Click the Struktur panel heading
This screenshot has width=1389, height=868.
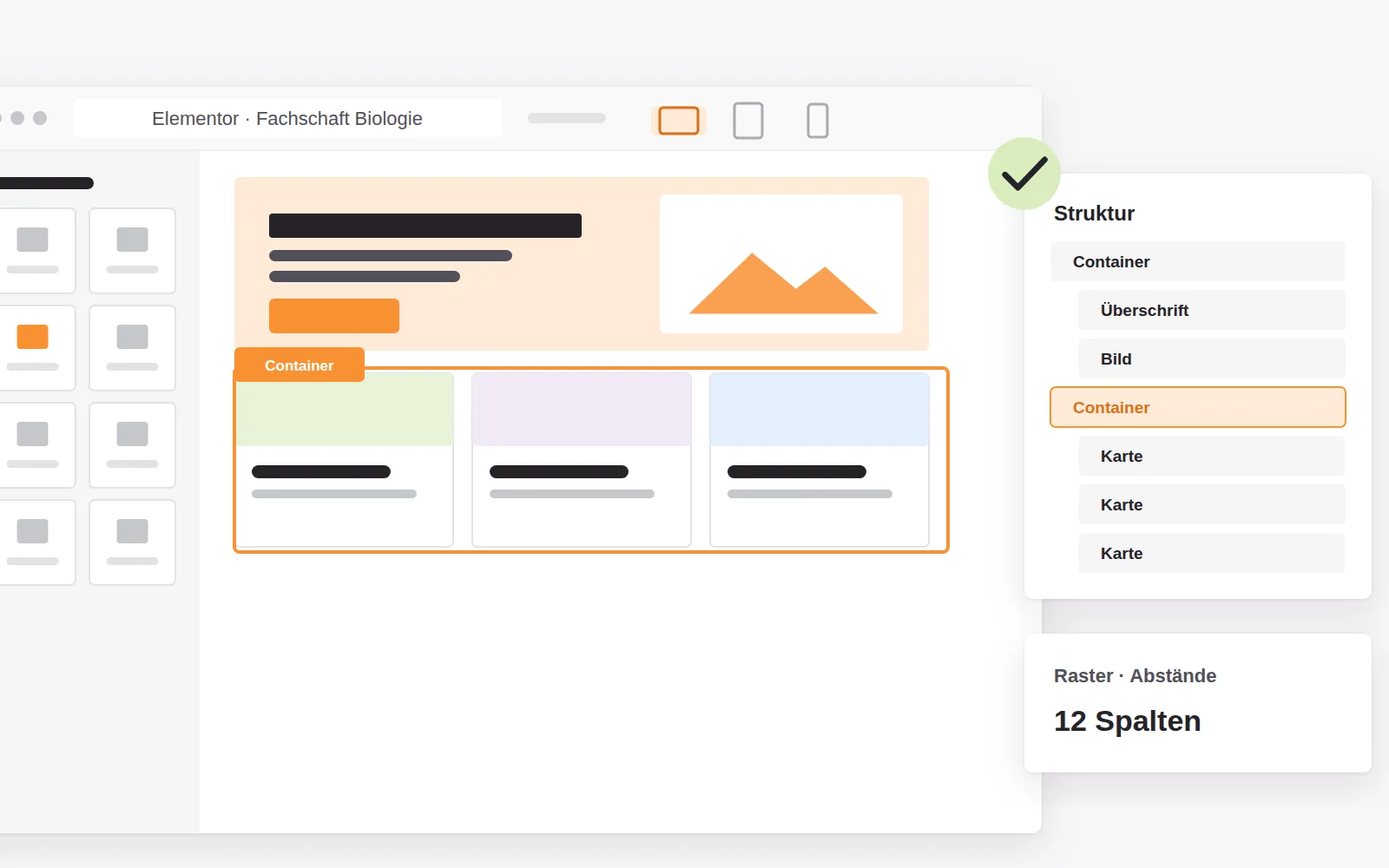coord(1094,214)
